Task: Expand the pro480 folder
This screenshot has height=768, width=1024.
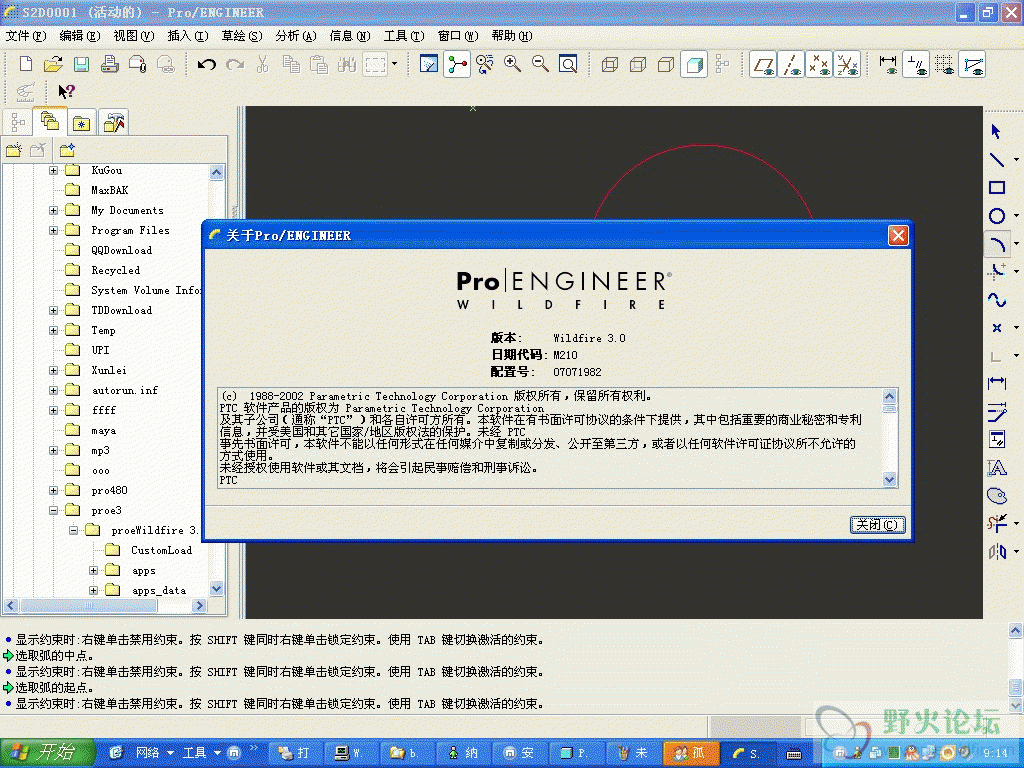Action: (x=54, y=490)
